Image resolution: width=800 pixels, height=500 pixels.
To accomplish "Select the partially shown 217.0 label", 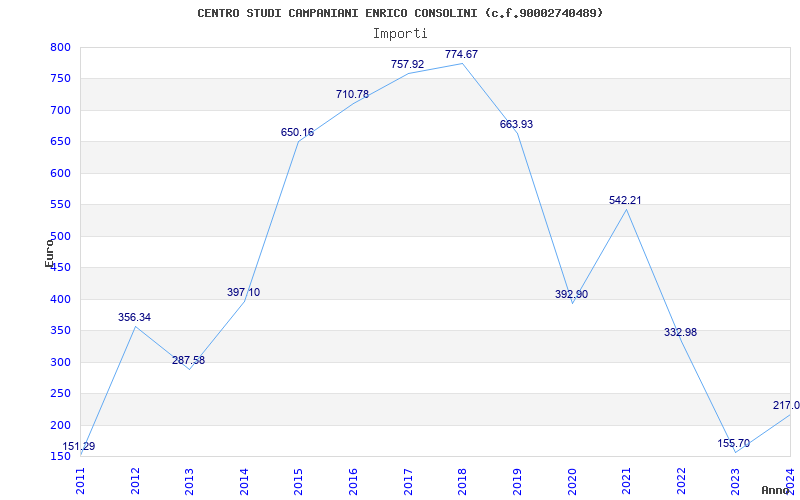I will pyautogui.click(x=786, y=406).
